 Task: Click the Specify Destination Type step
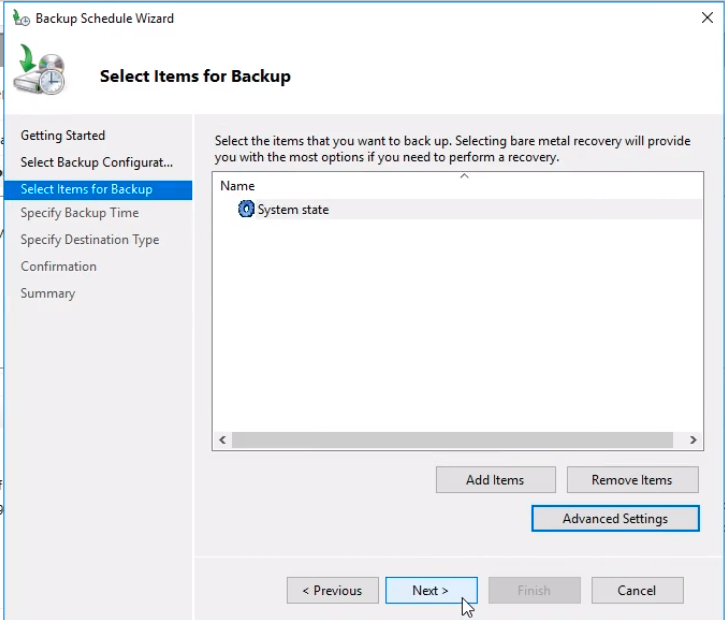[x=90, y=240]
